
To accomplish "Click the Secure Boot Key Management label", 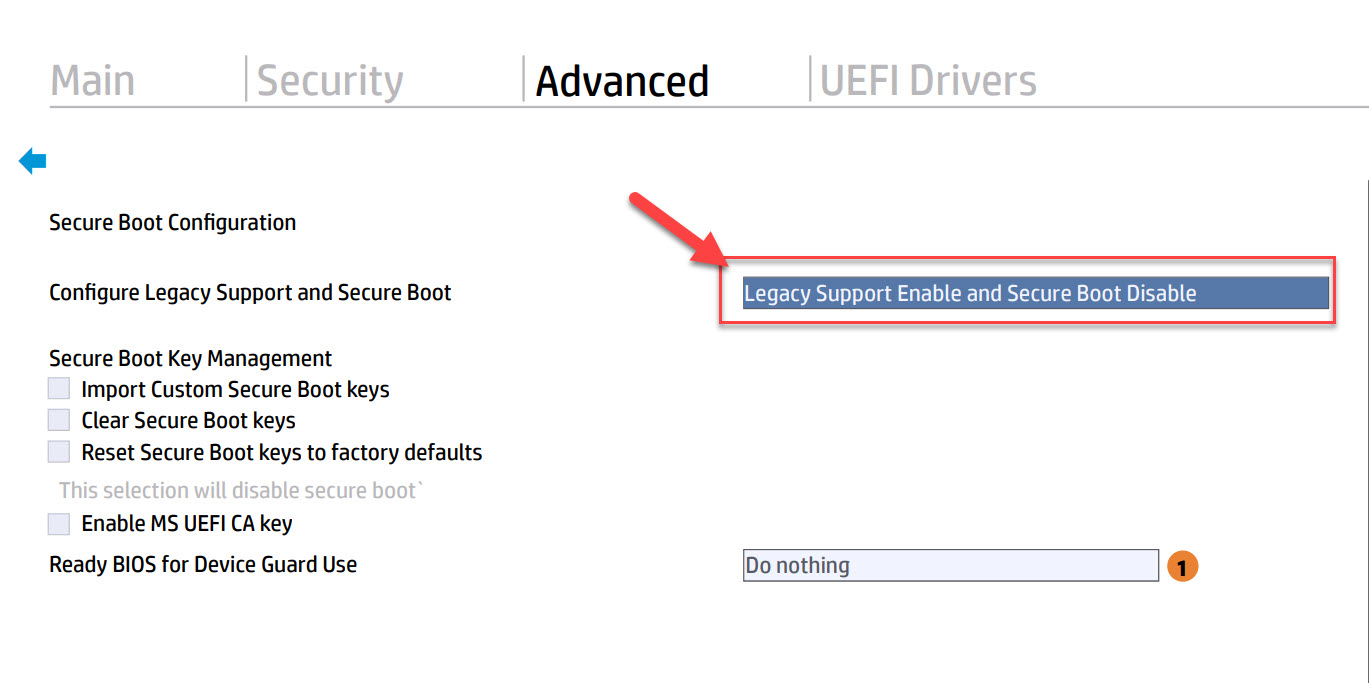I will coord(190,358).
